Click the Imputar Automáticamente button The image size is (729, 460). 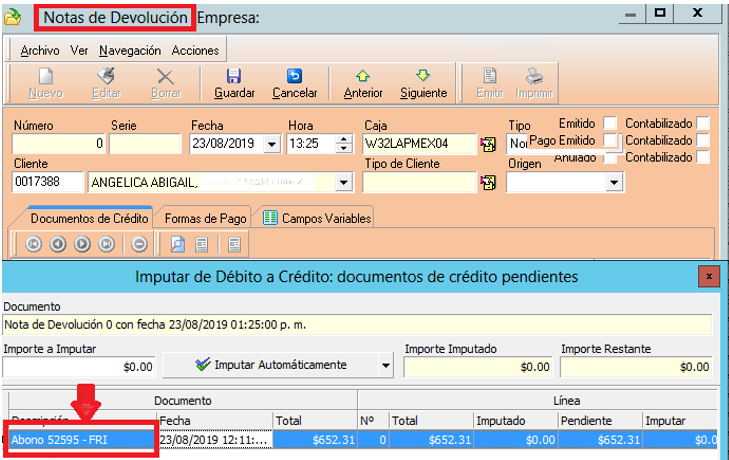pos(272,366)
